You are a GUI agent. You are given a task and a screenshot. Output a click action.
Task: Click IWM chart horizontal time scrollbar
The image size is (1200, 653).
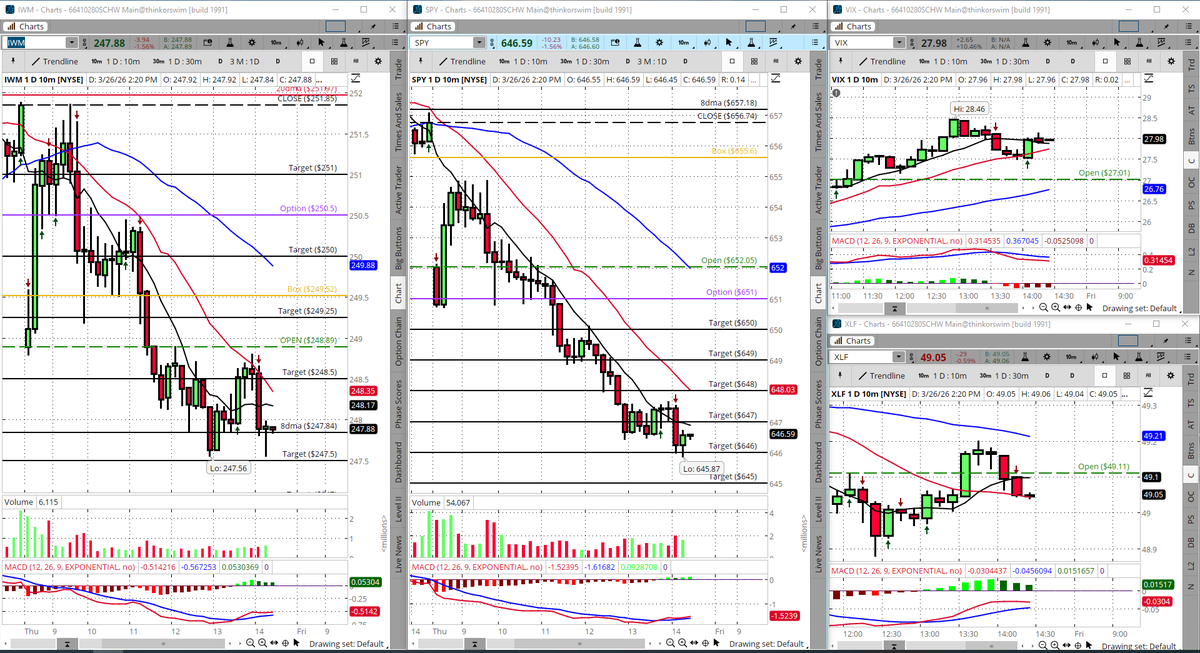(163, 643)
